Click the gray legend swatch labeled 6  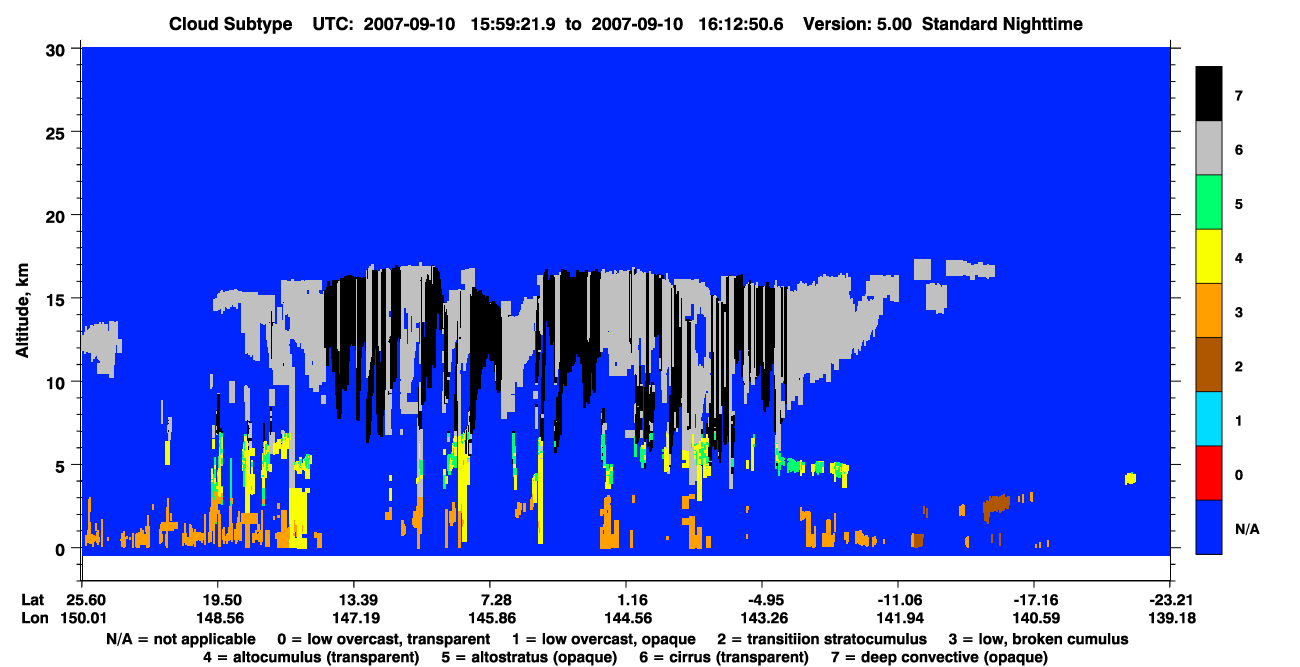(1209, 148)
